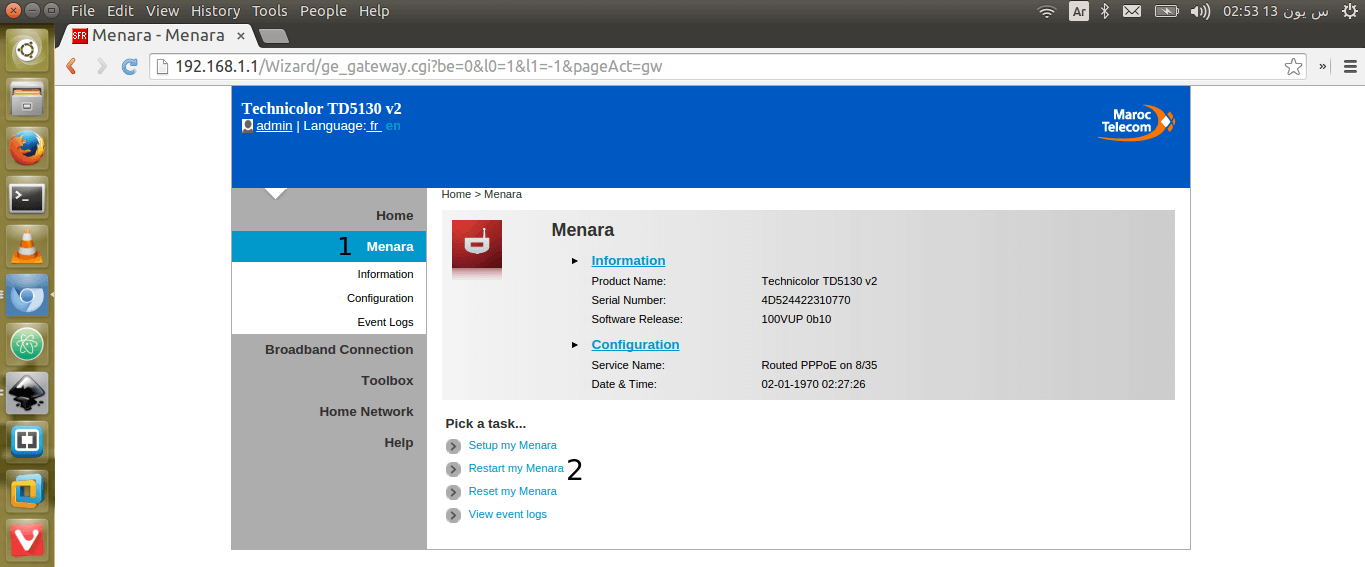Show hidden extensions chevron
Image resolution: width=1365 pixels, height=567 pixels.
click(x=1323, y=67)
